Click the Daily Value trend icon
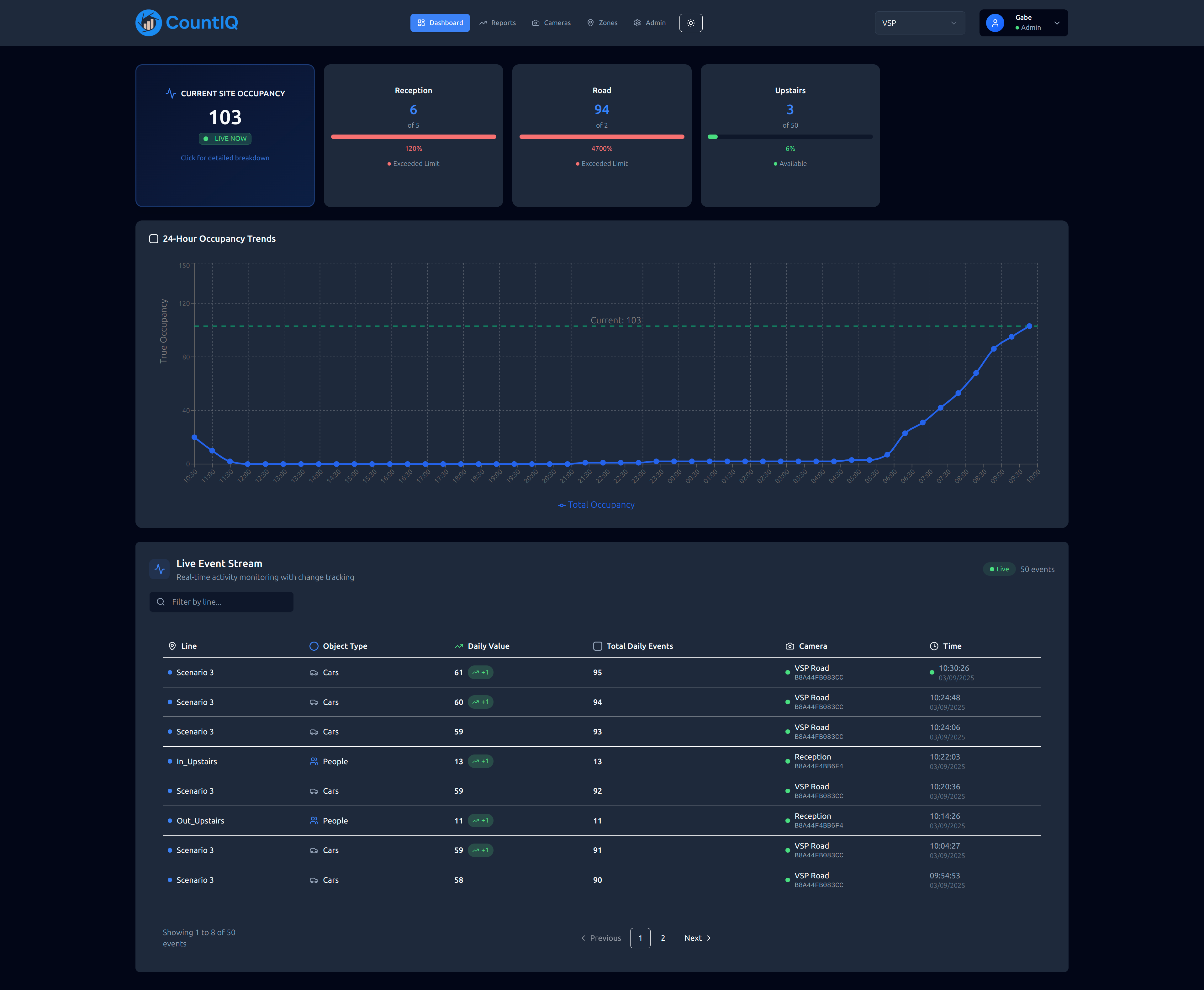1204x990 pixels. [458, 646]
